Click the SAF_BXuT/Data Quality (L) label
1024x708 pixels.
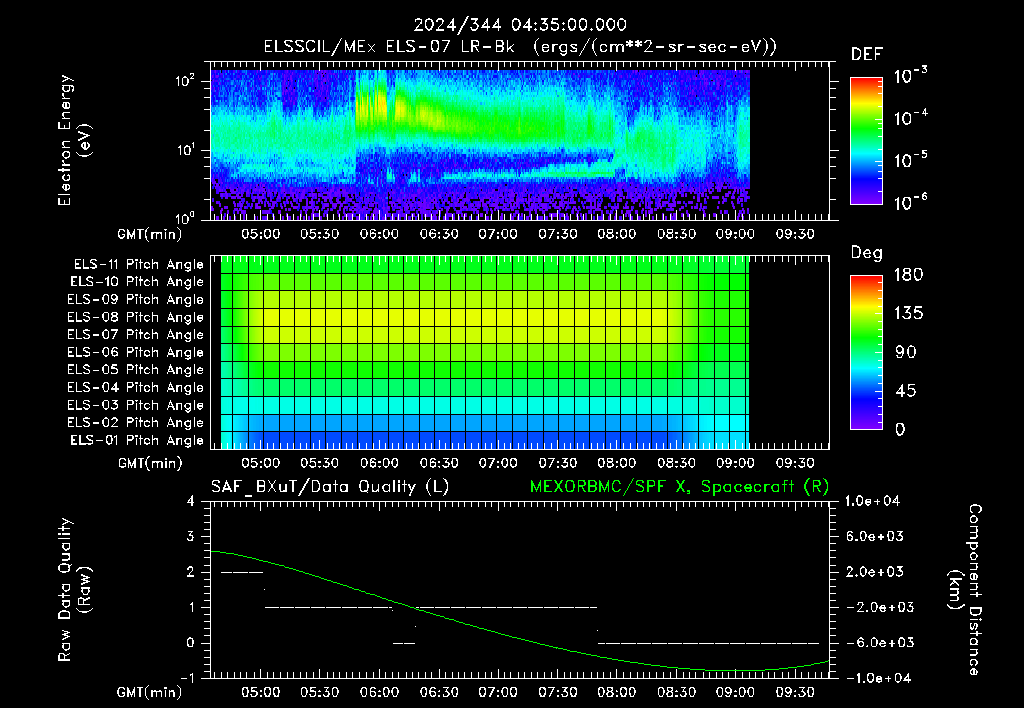point(330,487)
